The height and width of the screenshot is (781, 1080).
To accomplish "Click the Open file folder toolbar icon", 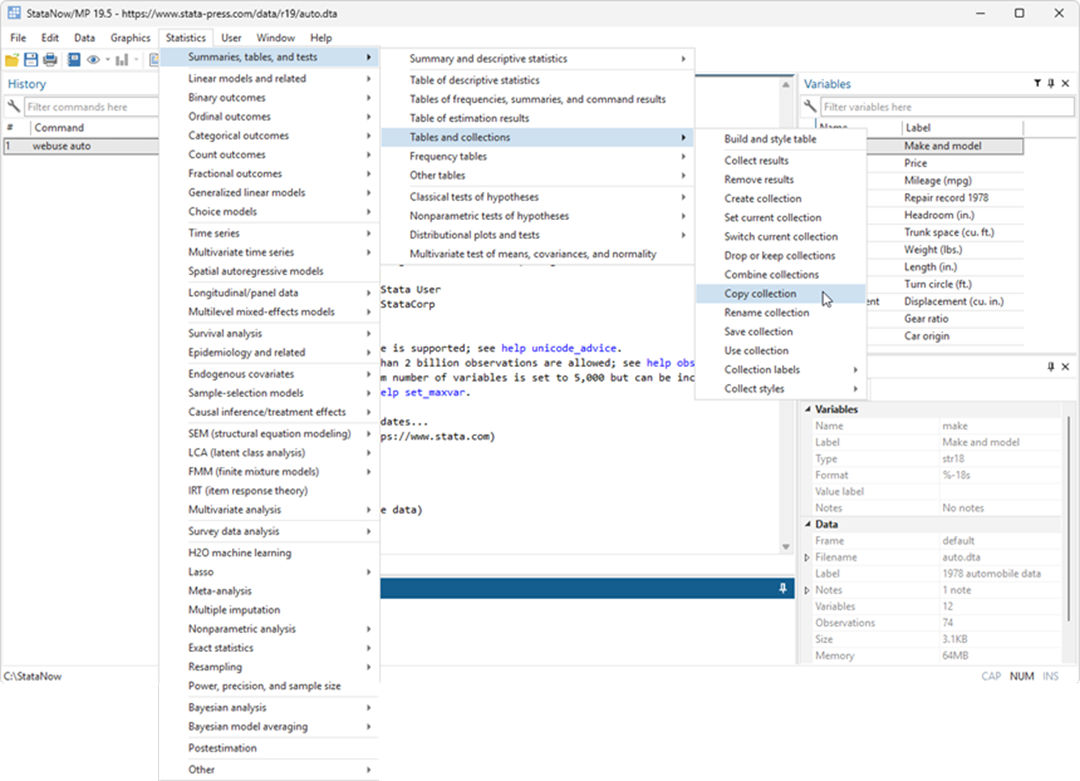I will 12,61.
